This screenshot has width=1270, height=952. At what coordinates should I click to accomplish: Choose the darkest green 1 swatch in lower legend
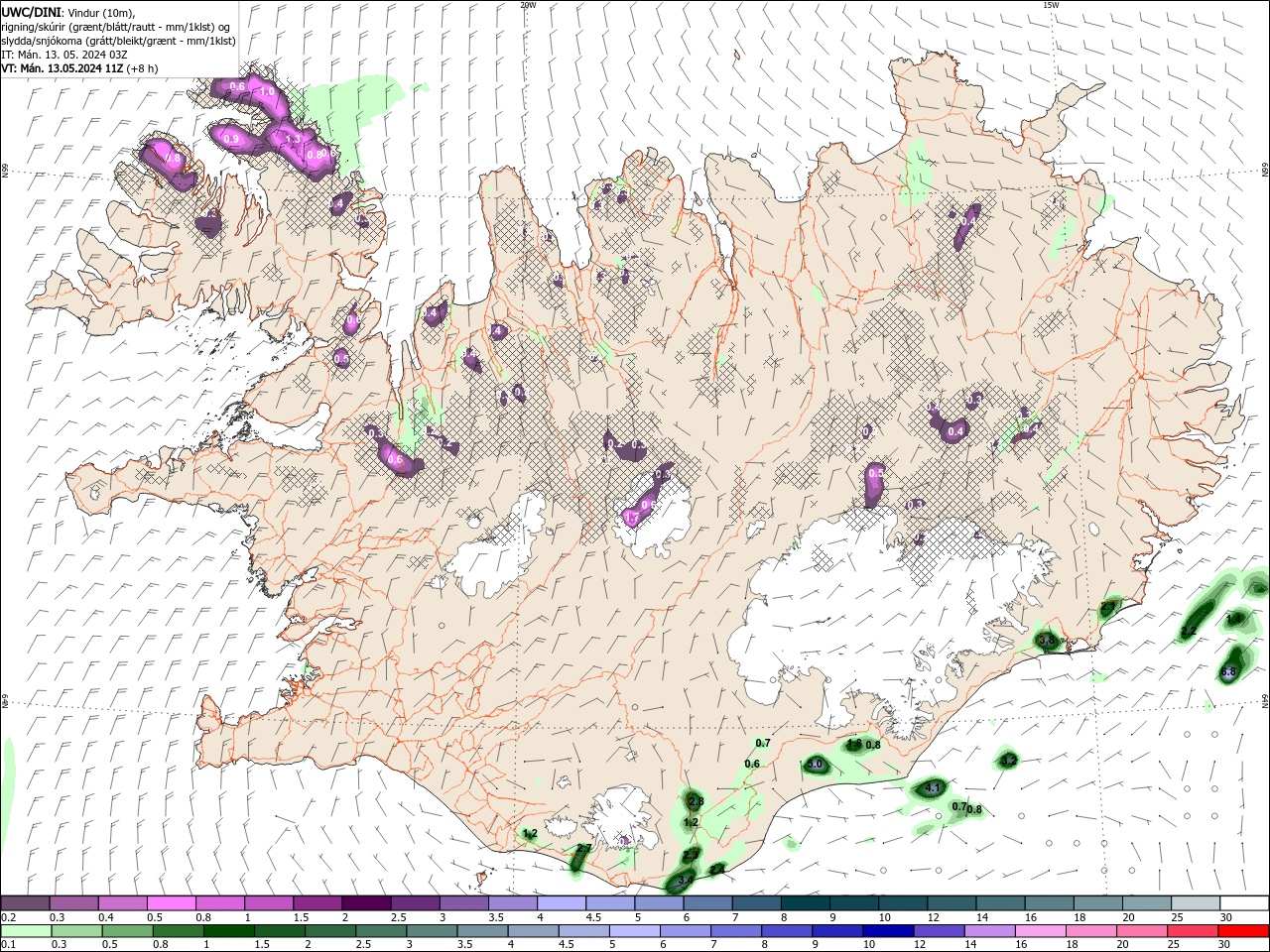point(227,931)
